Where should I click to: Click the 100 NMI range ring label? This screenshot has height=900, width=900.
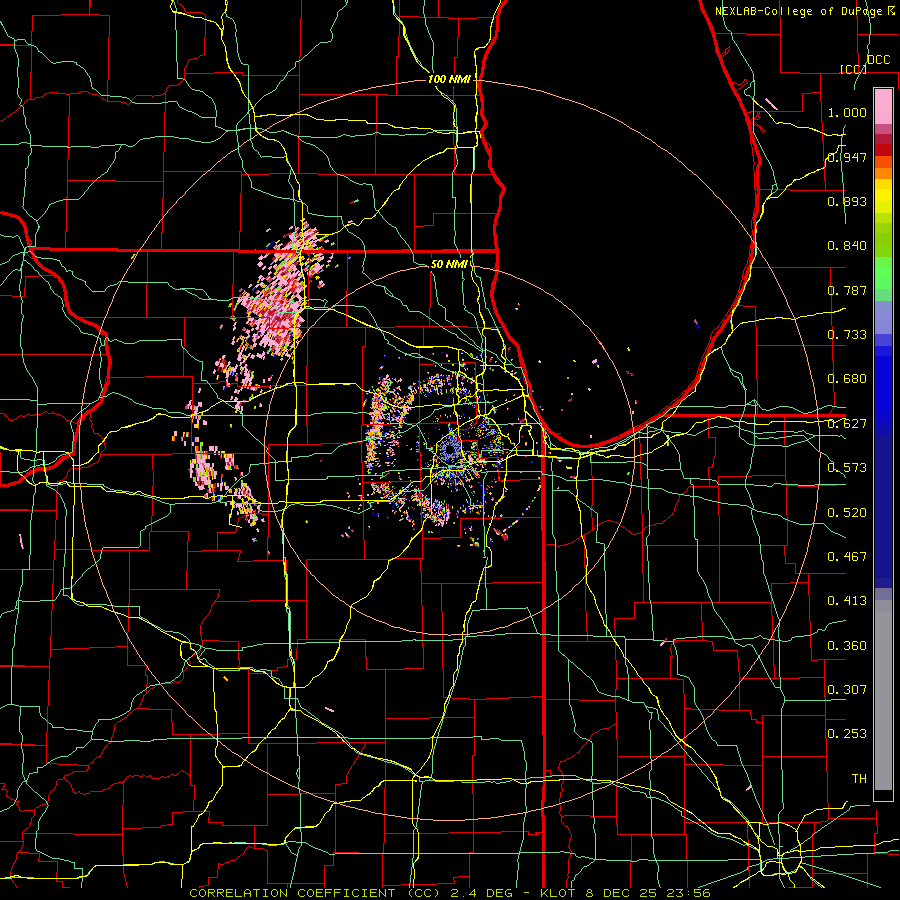[x=449, y=79]
